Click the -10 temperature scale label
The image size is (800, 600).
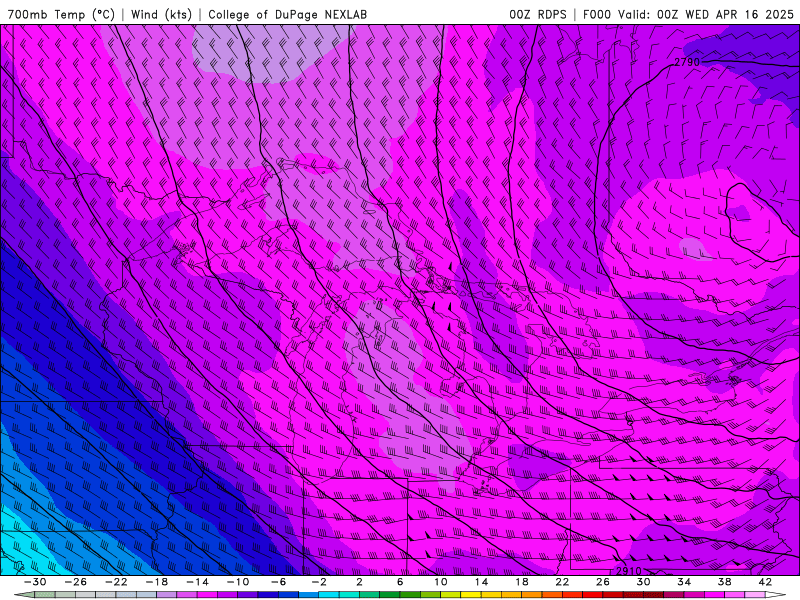coord(238,582)
